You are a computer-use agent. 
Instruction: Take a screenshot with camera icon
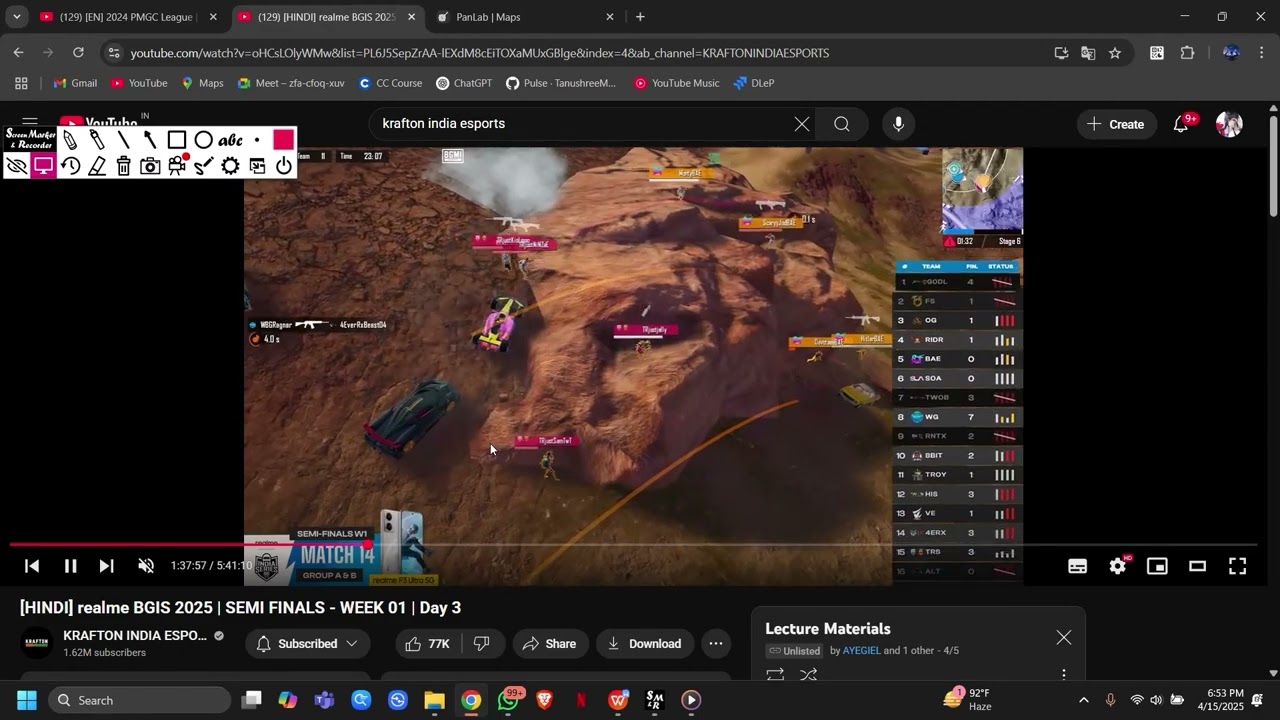pos(150,166)
